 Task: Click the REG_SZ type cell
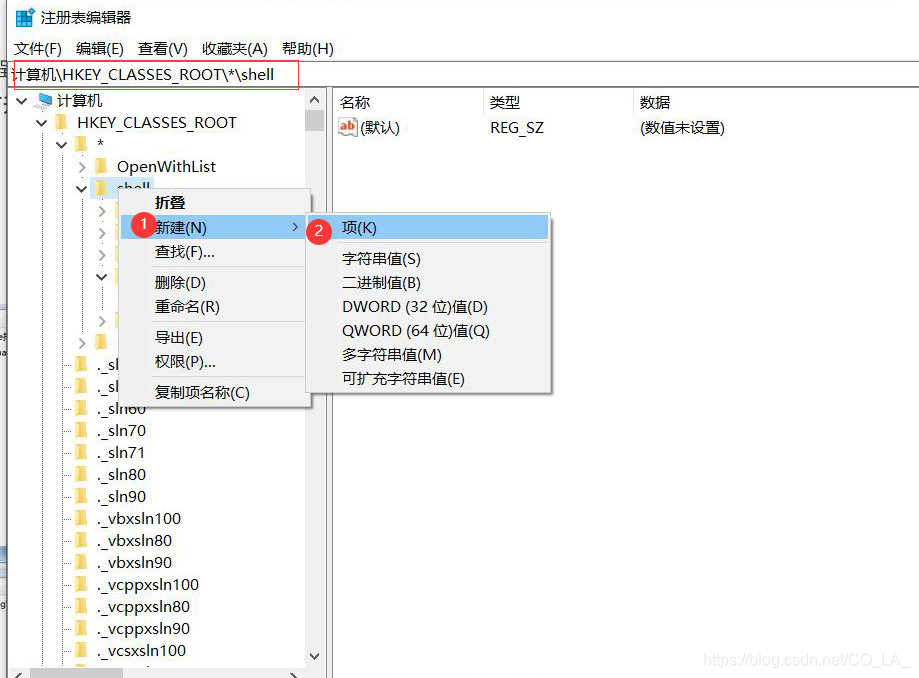517,128
